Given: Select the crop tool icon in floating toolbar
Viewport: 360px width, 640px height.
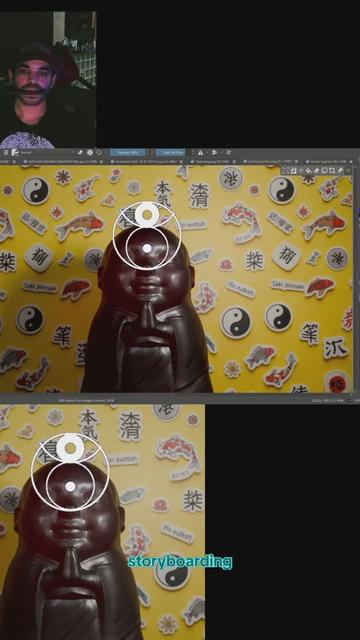Looking at the screenshot, I should click(x=331, y=171).
